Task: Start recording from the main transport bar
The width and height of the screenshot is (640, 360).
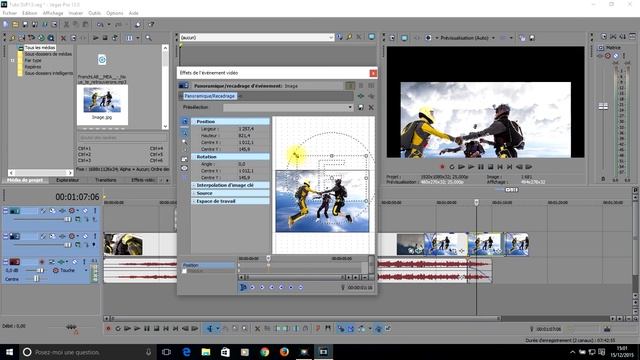Action: click(108, 329)
